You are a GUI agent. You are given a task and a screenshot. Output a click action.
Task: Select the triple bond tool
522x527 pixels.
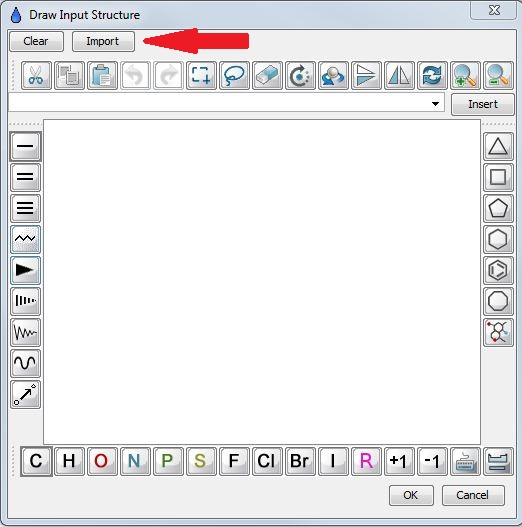pos(26,208)
